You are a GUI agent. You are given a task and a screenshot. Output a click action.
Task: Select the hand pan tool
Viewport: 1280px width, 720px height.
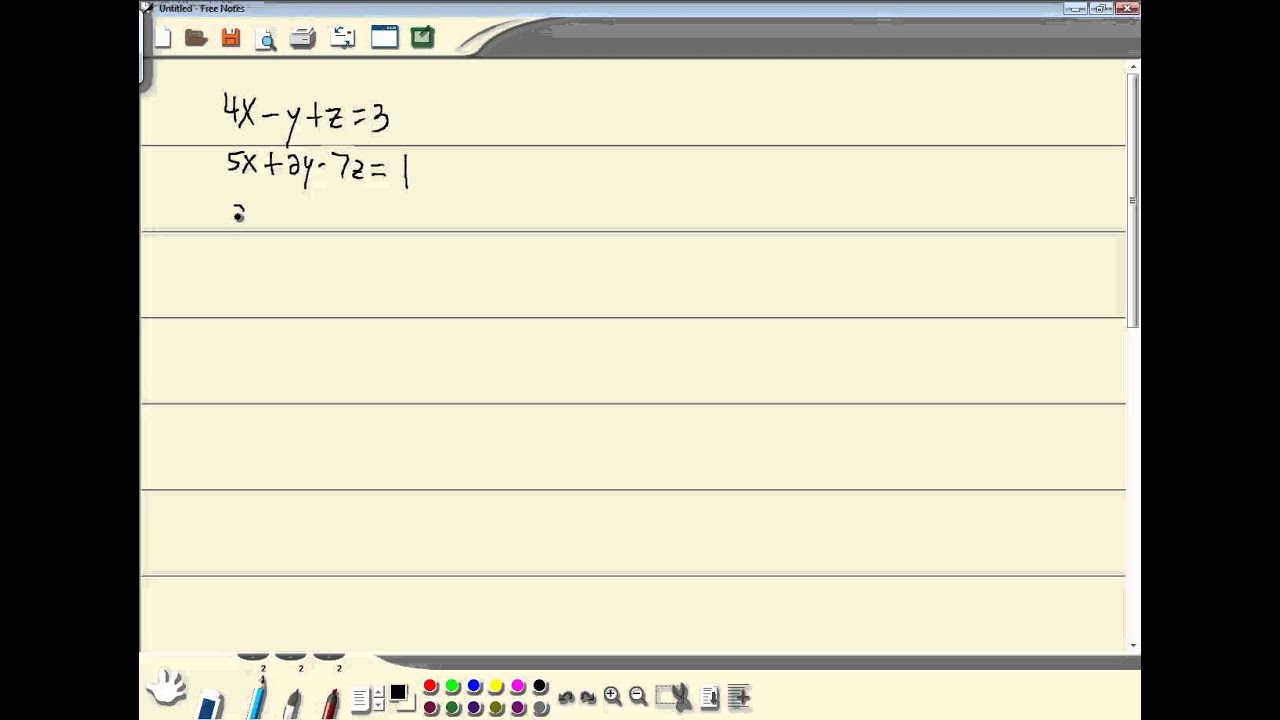pyautogui.click(x=166, y=686)
